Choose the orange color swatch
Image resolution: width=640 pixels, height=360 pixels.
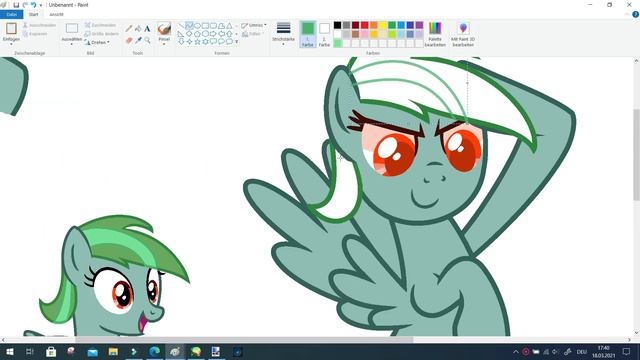coord(374,25)
